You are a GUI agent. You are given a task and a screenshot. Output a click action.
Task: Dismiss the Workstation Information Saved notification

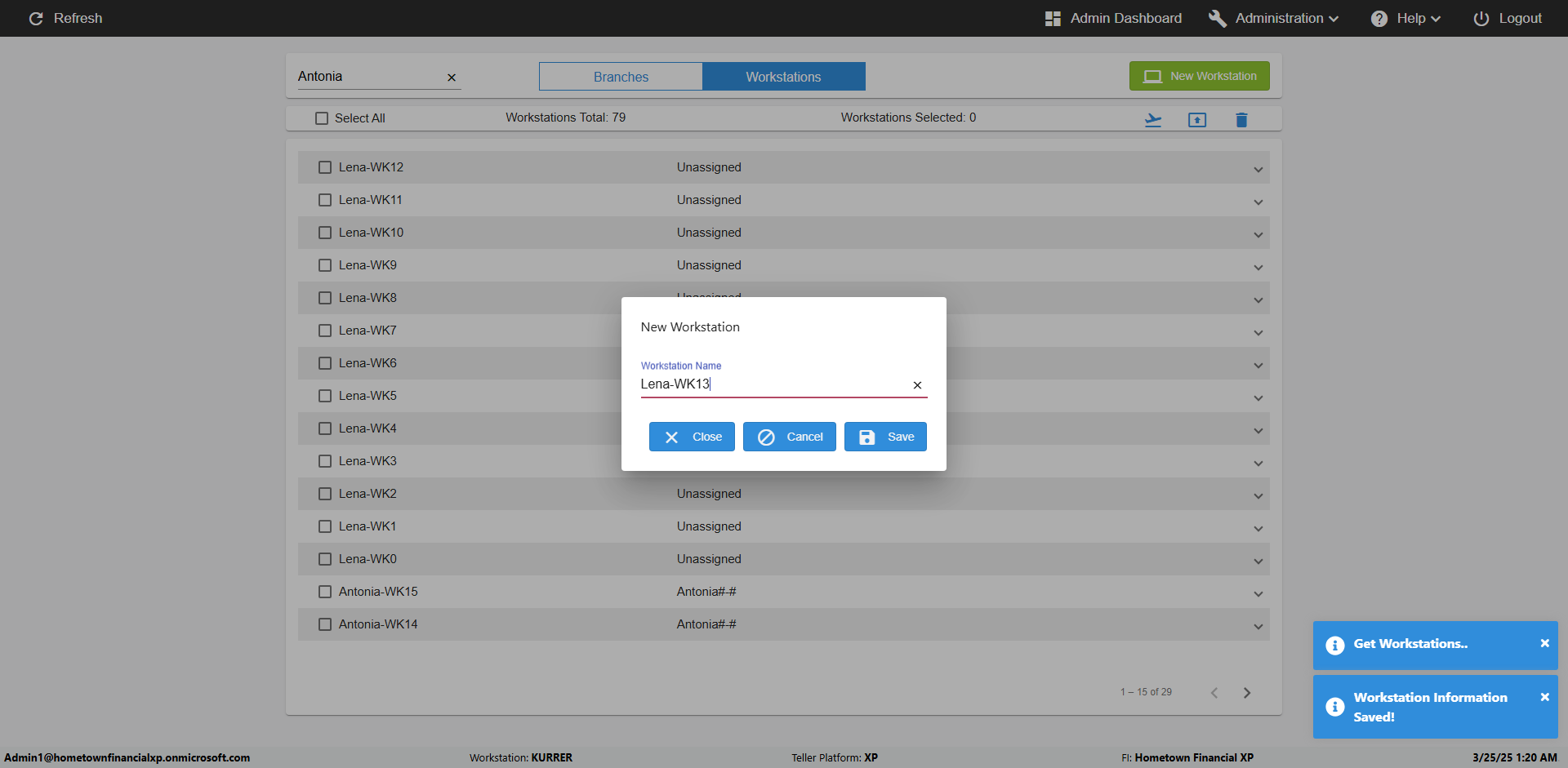point(1544,697)
